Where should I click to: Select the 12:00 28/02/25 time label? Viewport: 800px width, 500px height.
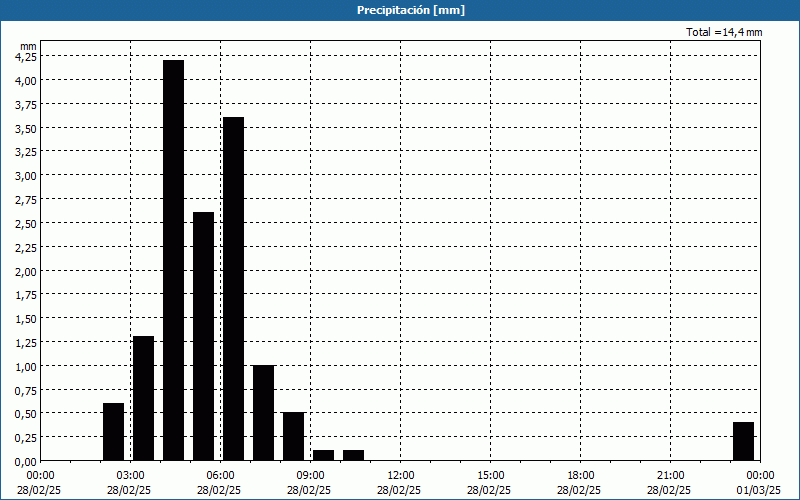coord(400,483)
